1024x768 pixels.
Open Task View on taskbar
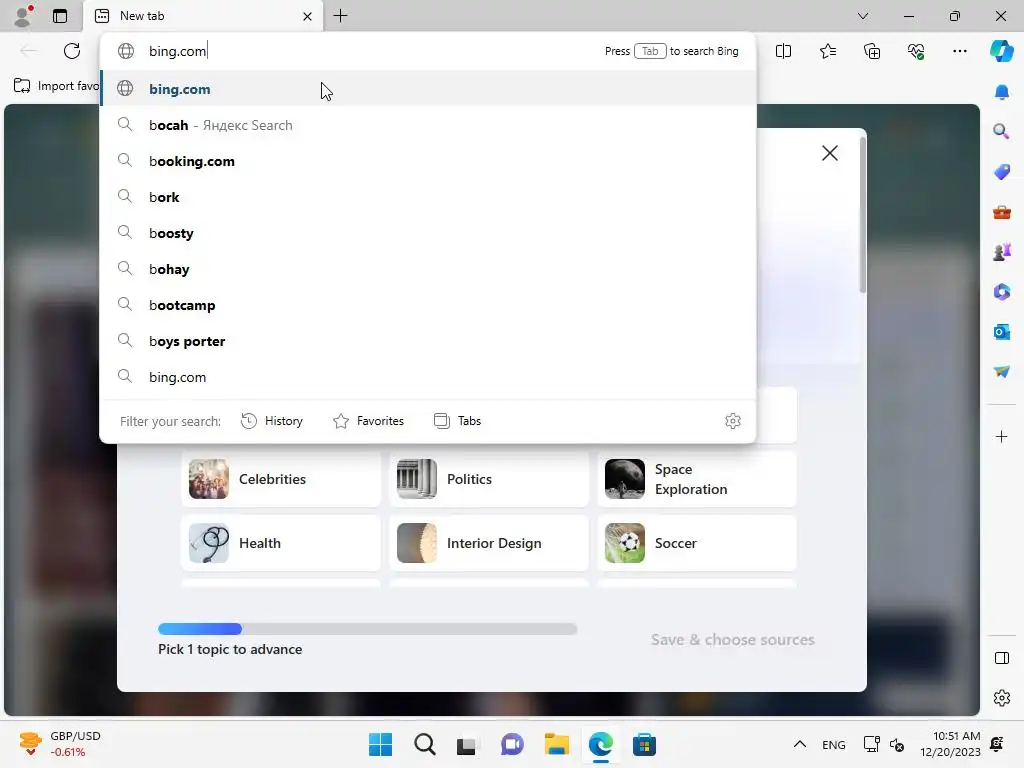[x=466, y=744]
